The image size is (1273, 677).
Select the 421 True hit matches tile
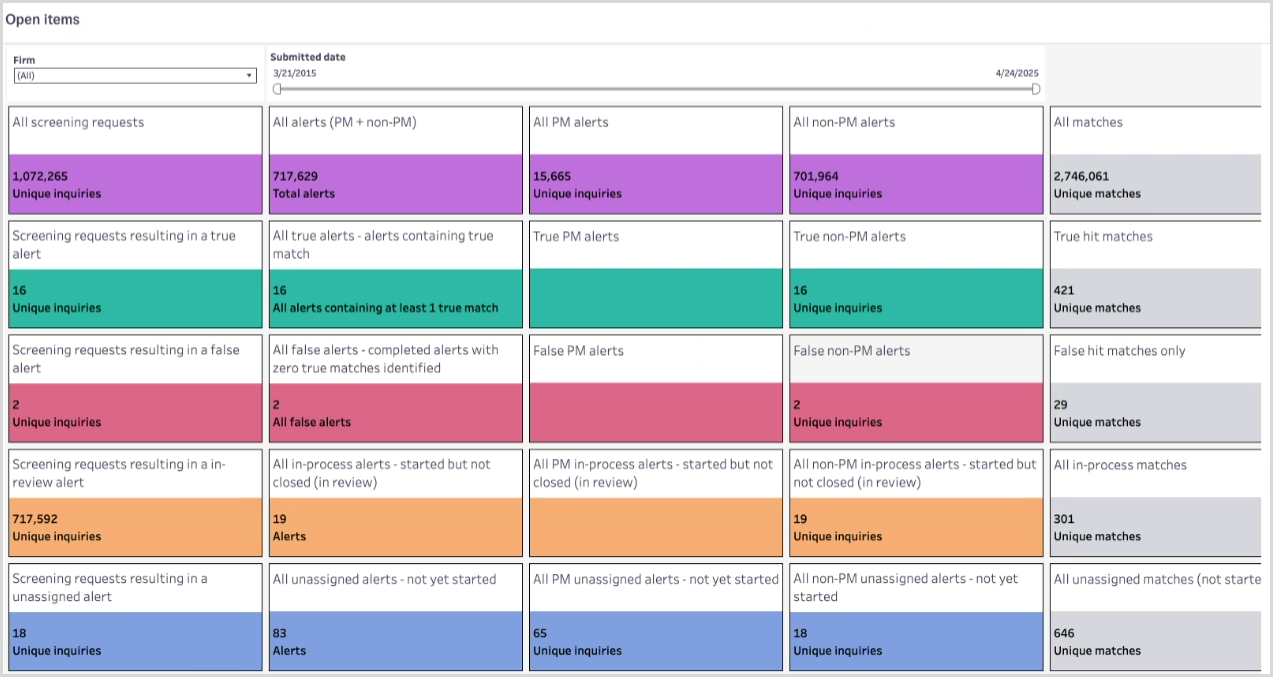point(1154,298)
